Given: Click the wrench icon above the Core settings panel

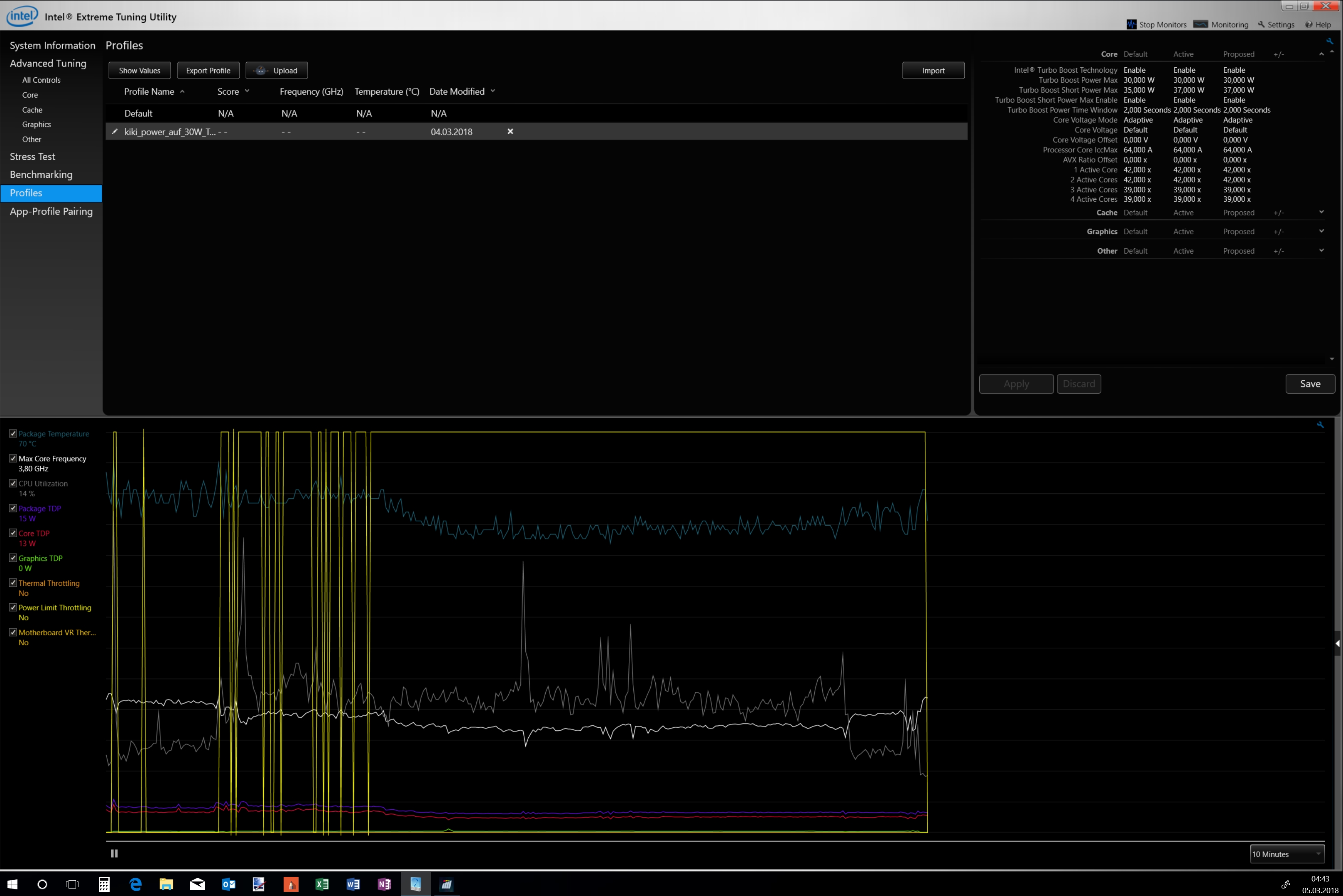Looking at the screenshot, I should (x=1329, y=41).
